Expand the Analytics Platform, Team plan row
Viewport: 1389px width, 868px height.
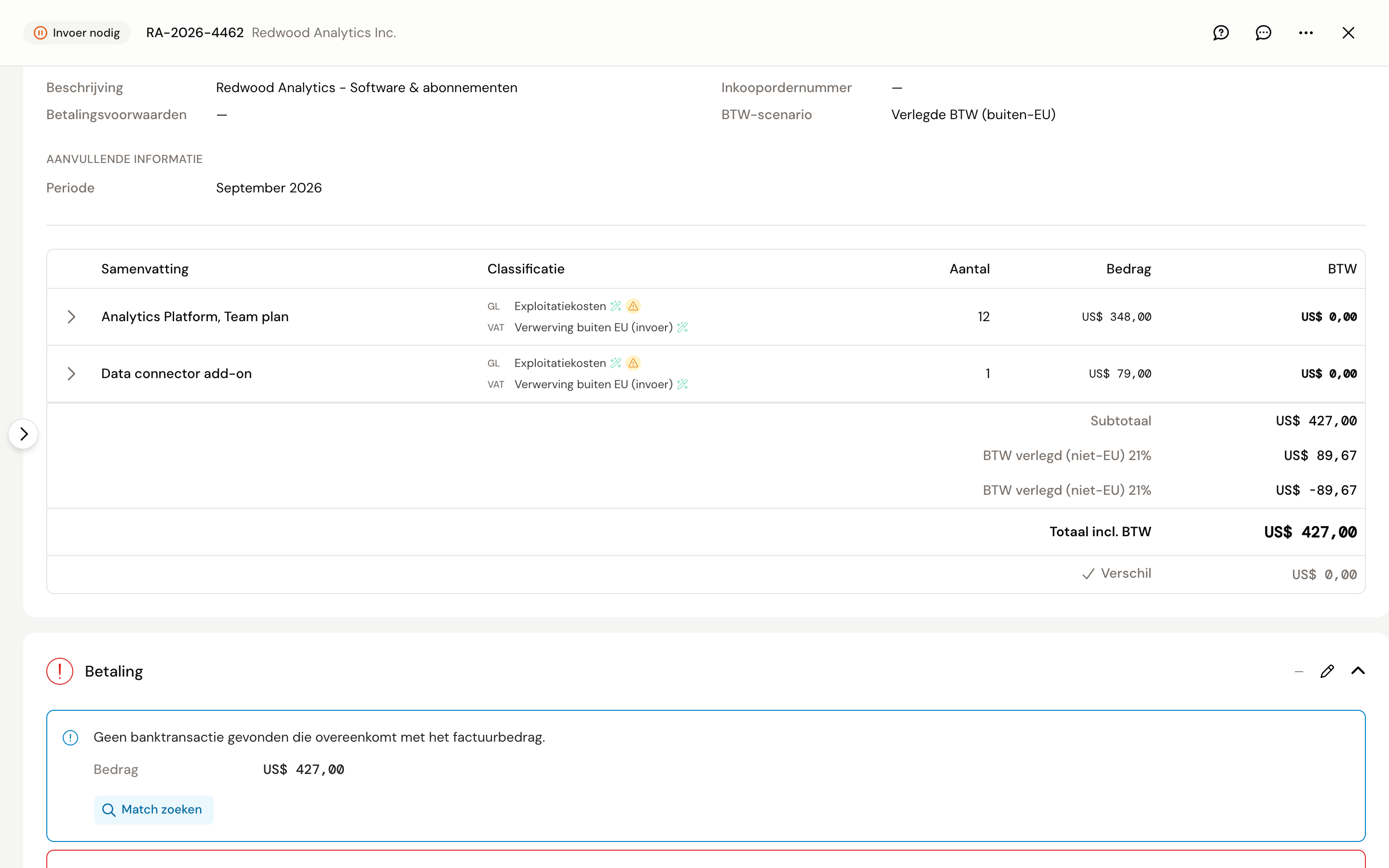[71, 317]
